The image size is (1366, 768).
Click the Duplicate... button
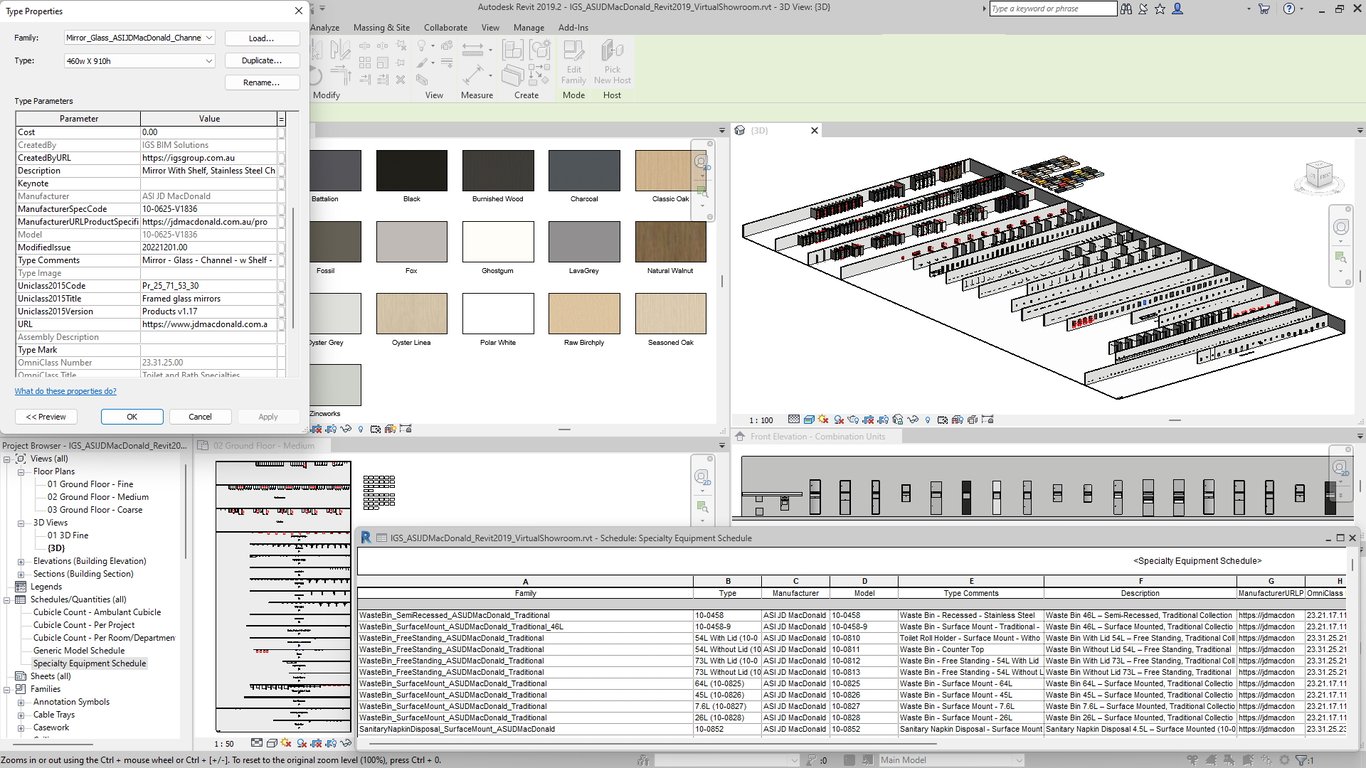pos(261,61)
